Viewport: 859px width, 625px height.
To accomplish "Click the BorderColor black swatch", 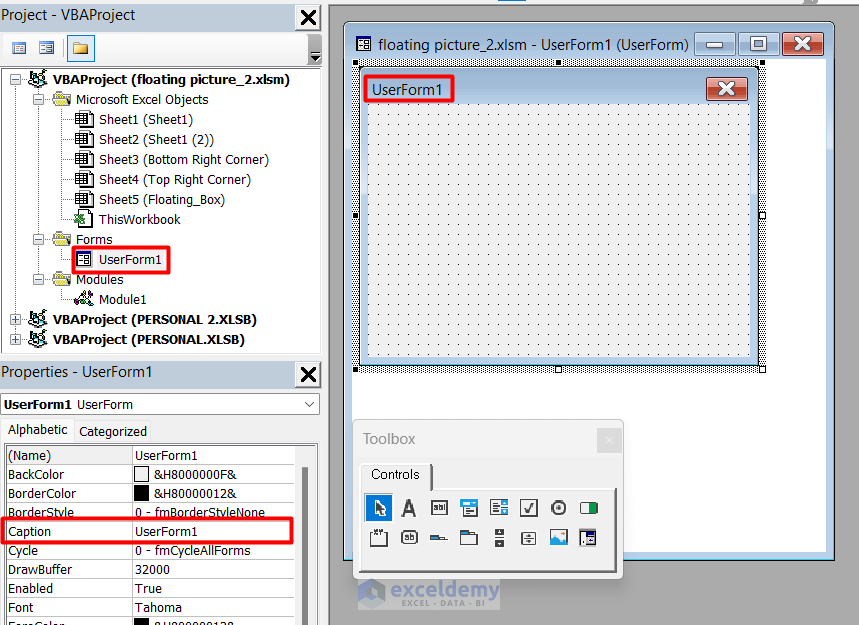I will coord(141,494).
